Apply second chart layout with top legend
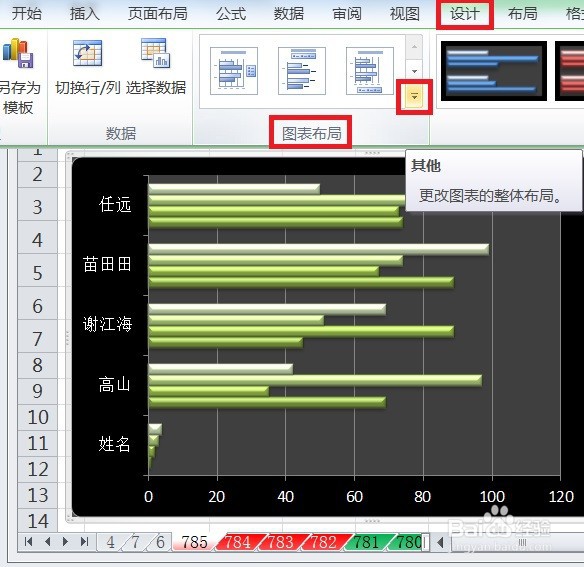584x567 pixels. [302, 71]
